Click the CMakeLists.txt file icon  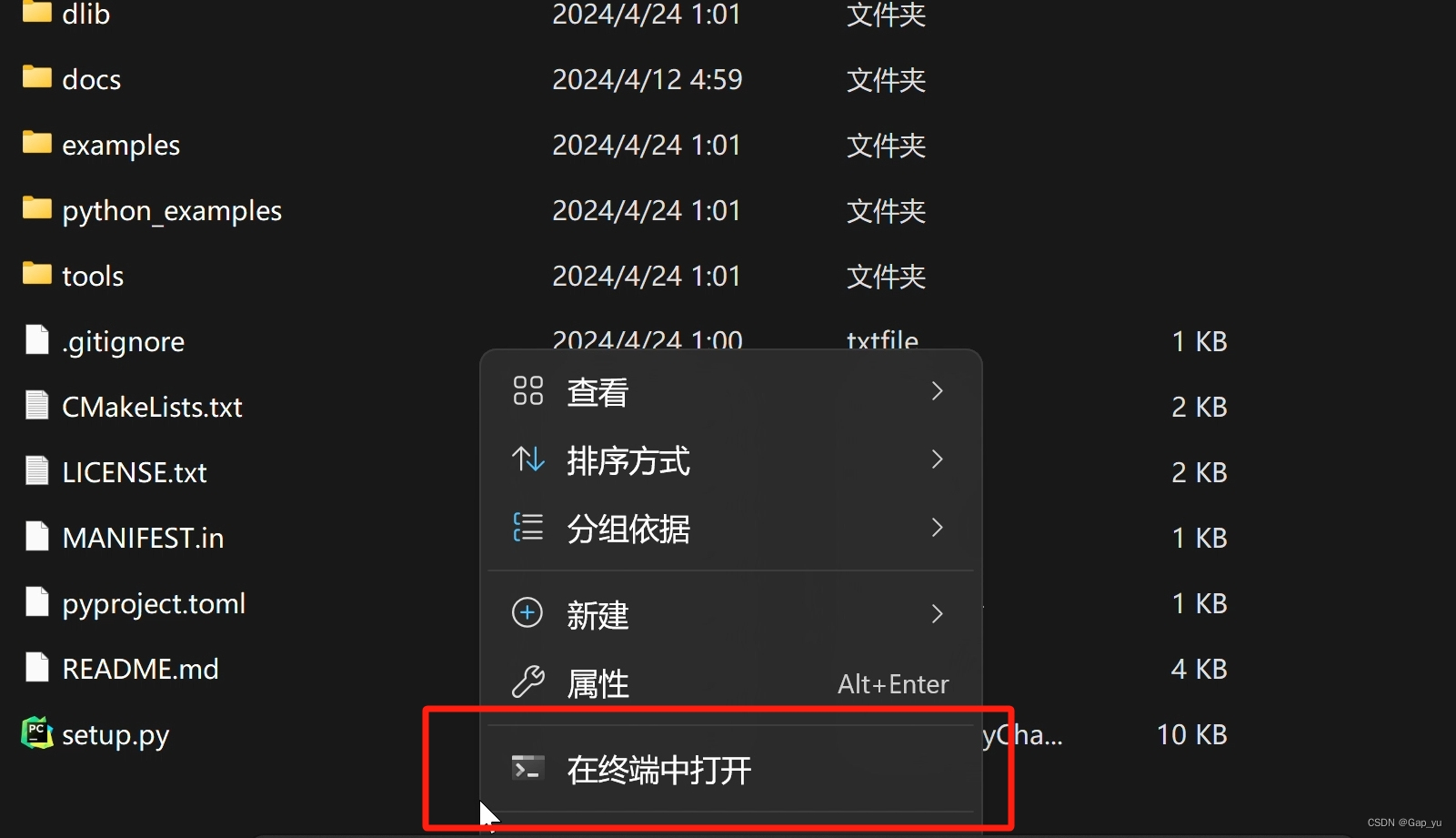click(x=37, y=404)
